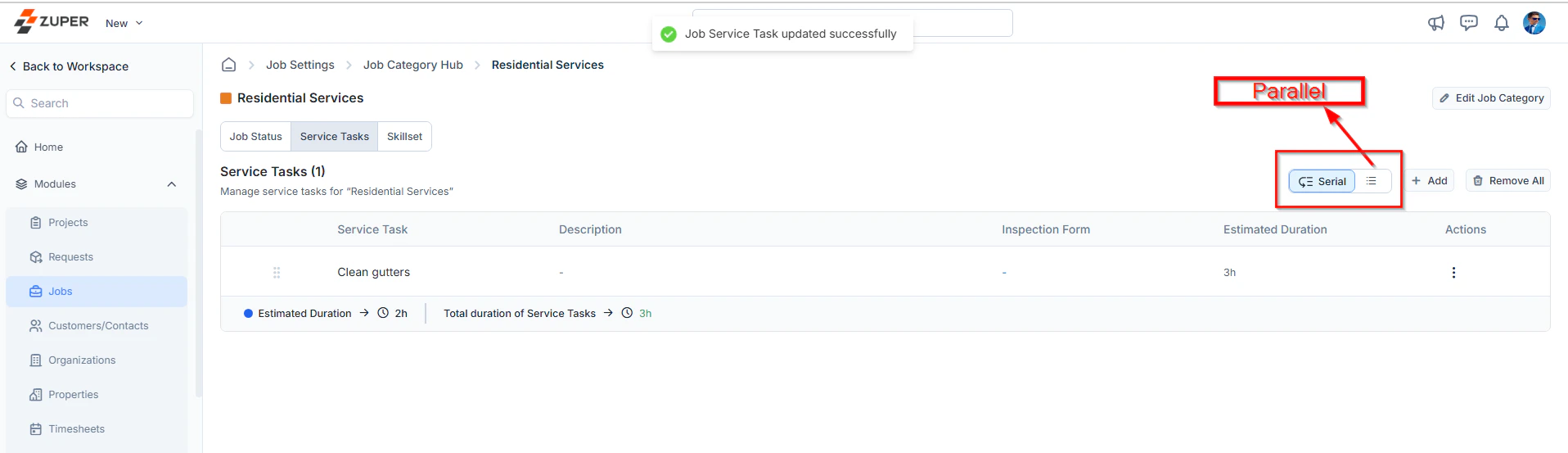1568x453 pixels.
Task: Open the announcements megaphone icon
Action: click(x=1436, y=23)
